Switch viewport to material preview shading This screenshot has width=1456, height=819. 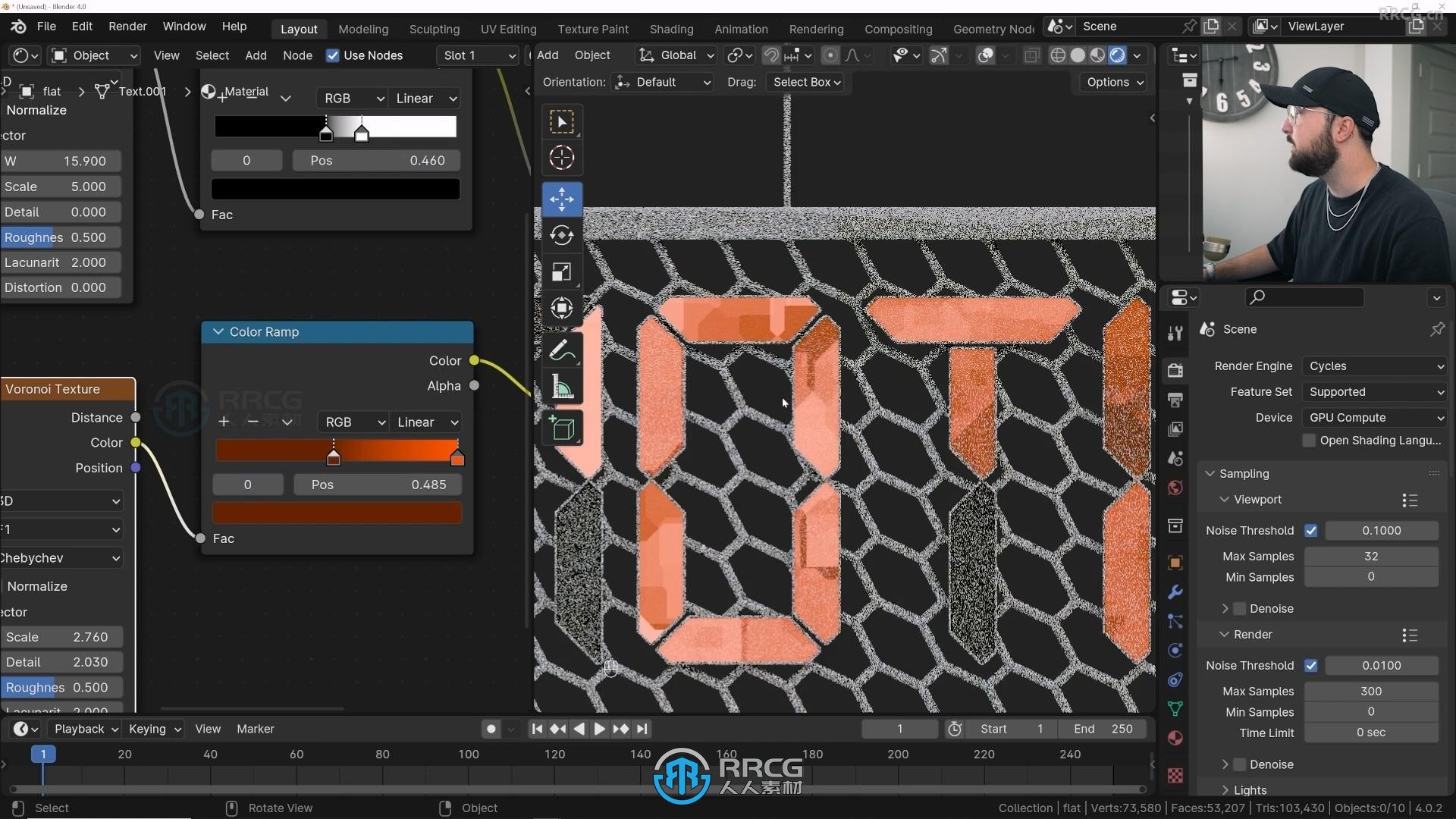(1097, 55)
